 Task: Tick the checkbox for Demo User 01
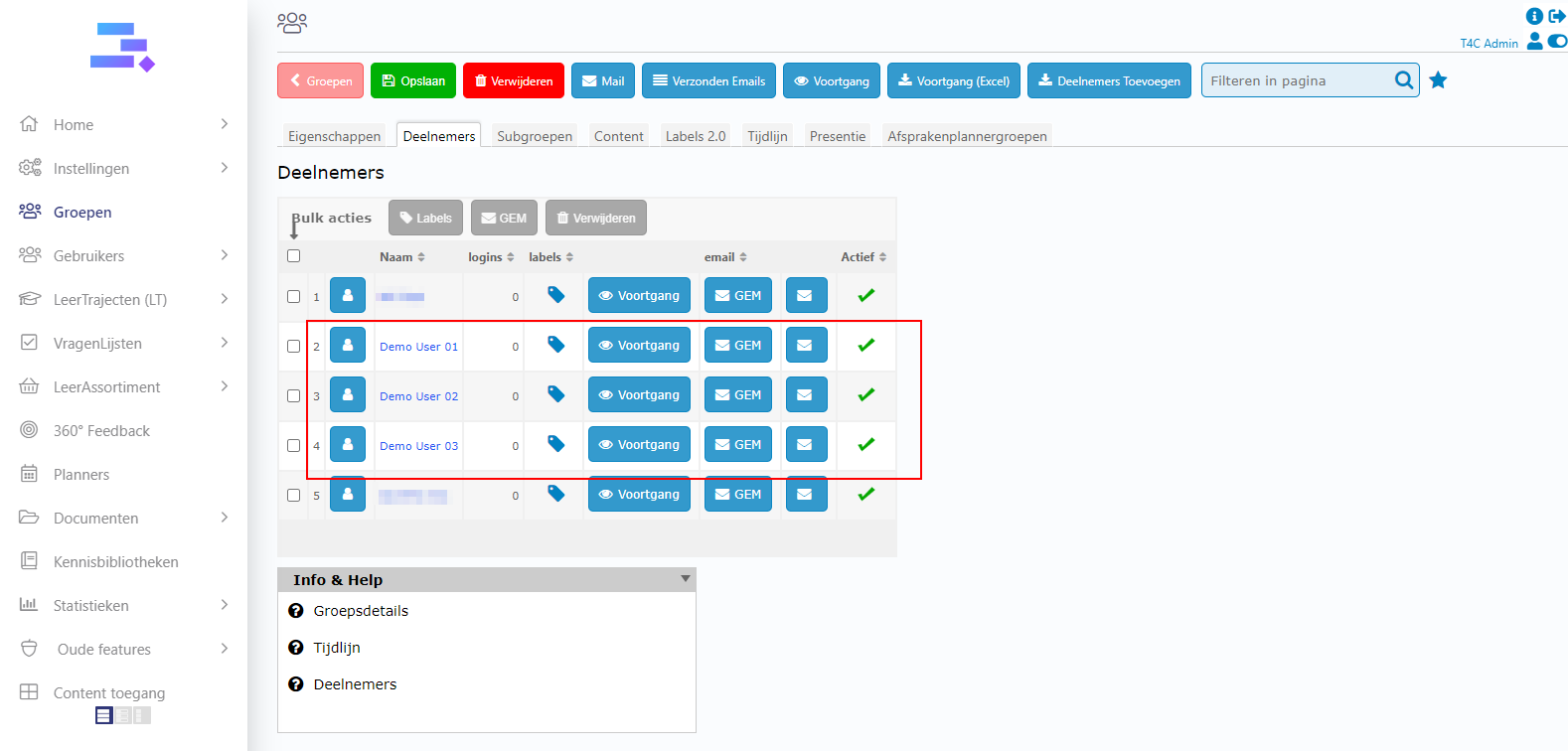tap(293, 347)
